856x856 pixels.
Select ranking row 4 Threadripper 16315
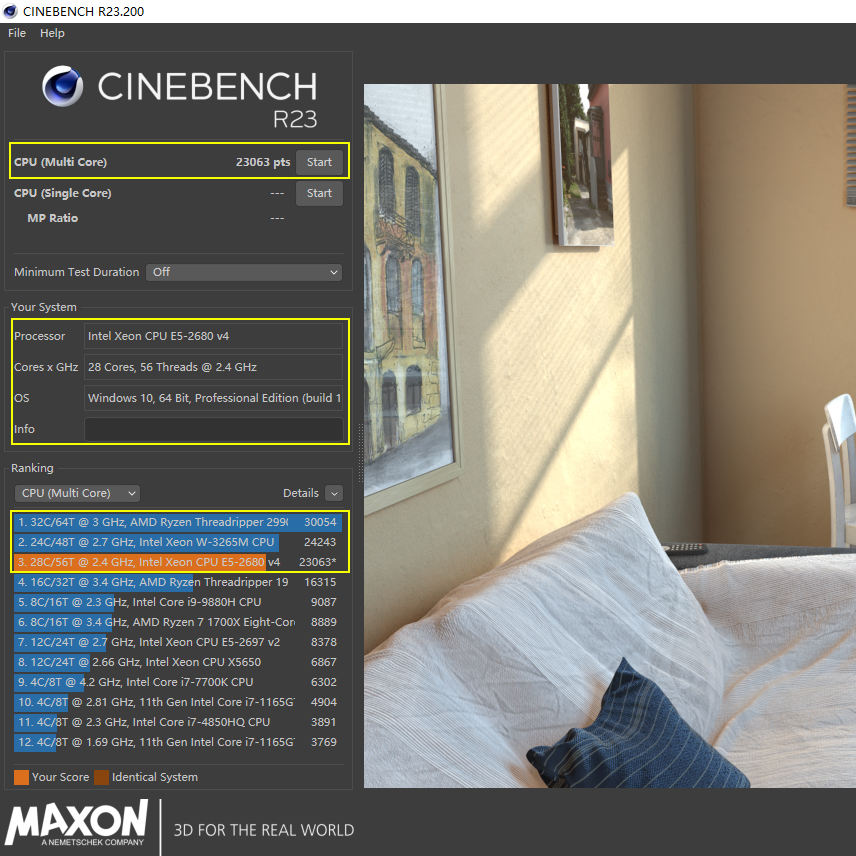click(x=178, y=582)
